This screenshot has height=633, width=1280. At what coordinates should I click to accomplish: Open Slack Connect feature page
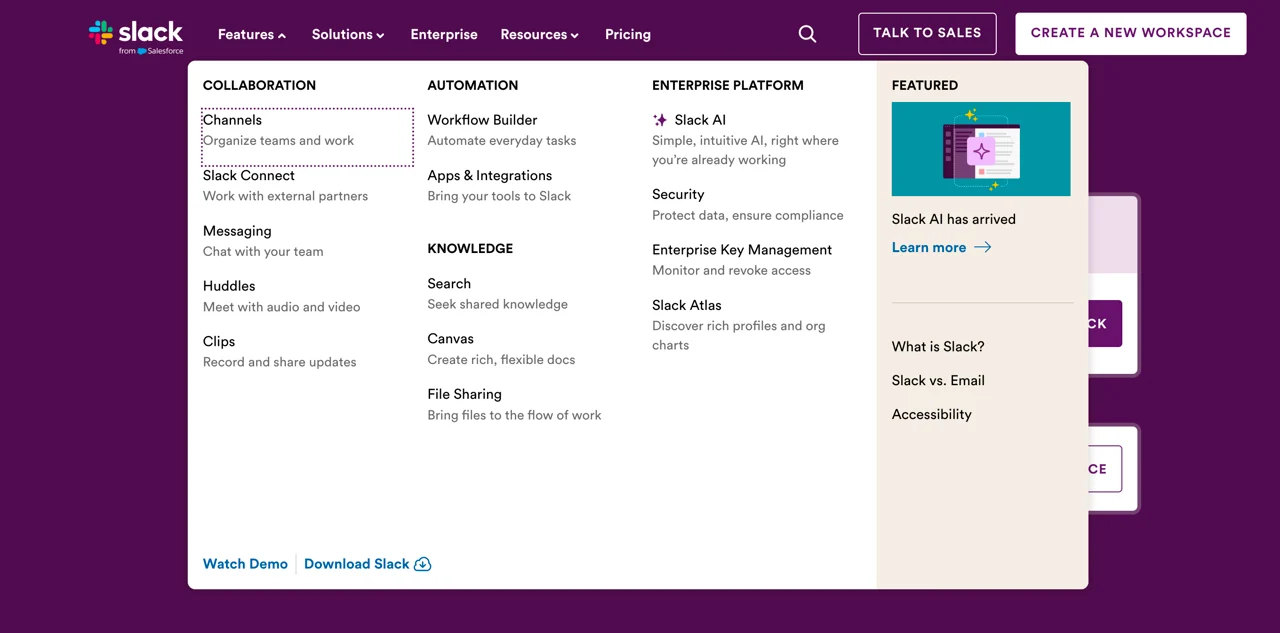pos(249,175)
